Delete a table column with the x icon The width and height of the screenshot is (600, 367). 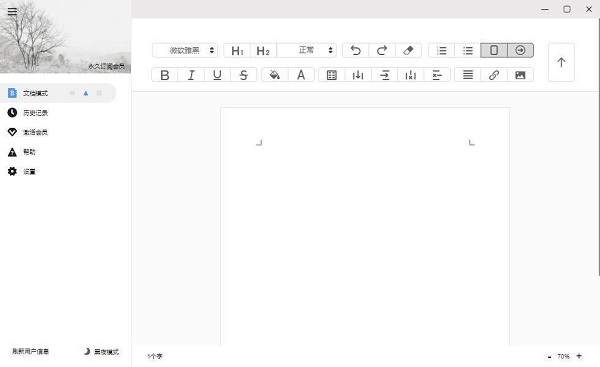[411, 75]
